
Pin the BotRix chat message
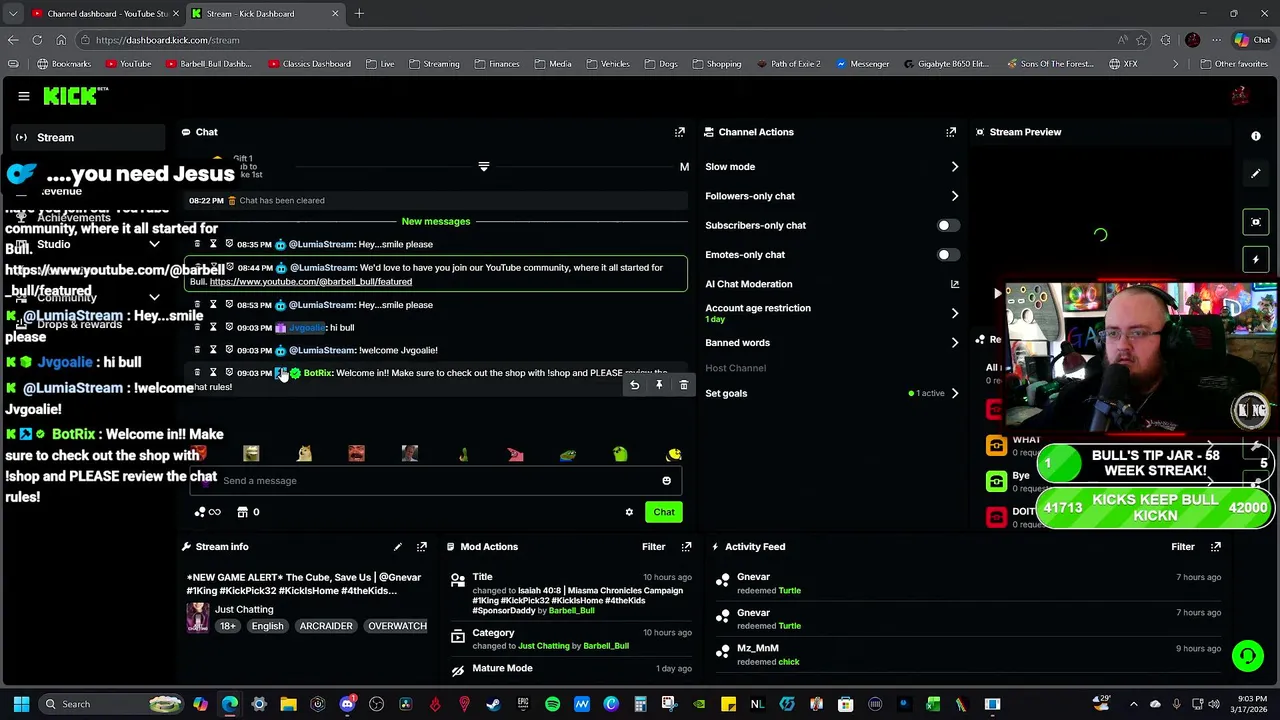point(659,385)
